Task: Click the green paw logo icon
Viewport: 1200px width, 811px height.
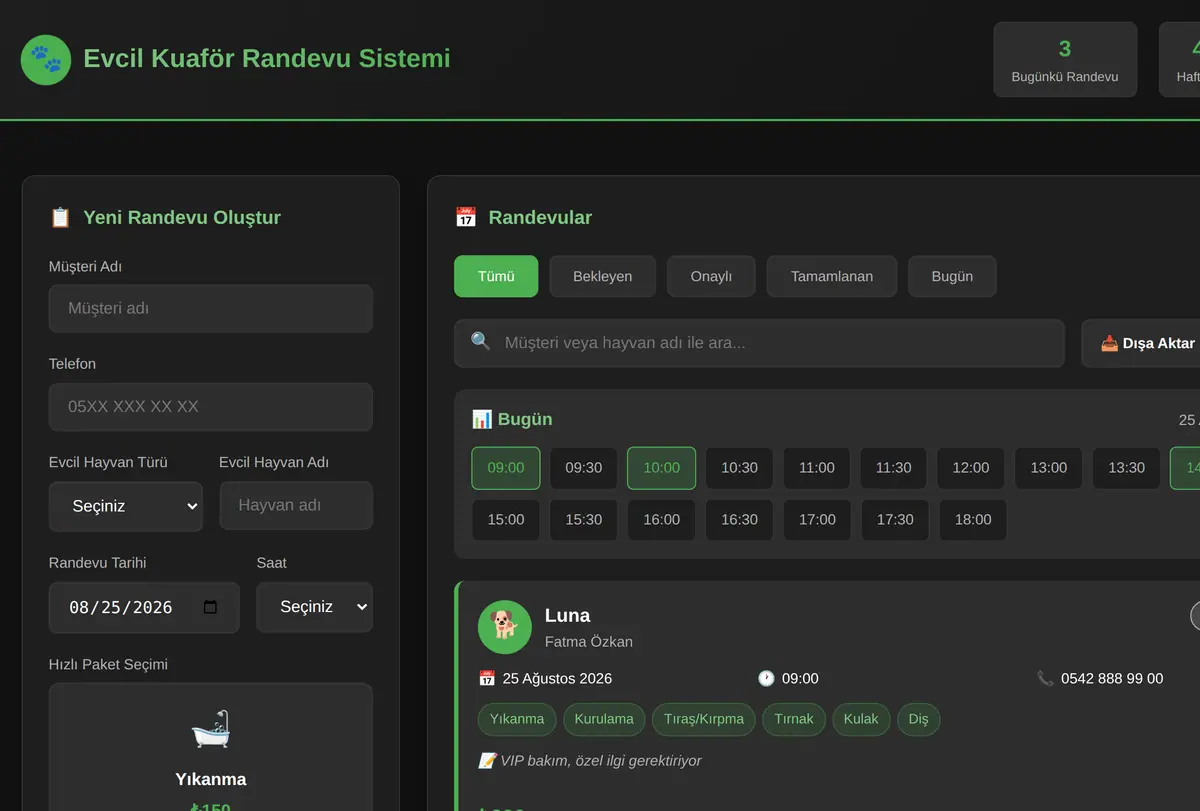Action: (x=46, y=60)
